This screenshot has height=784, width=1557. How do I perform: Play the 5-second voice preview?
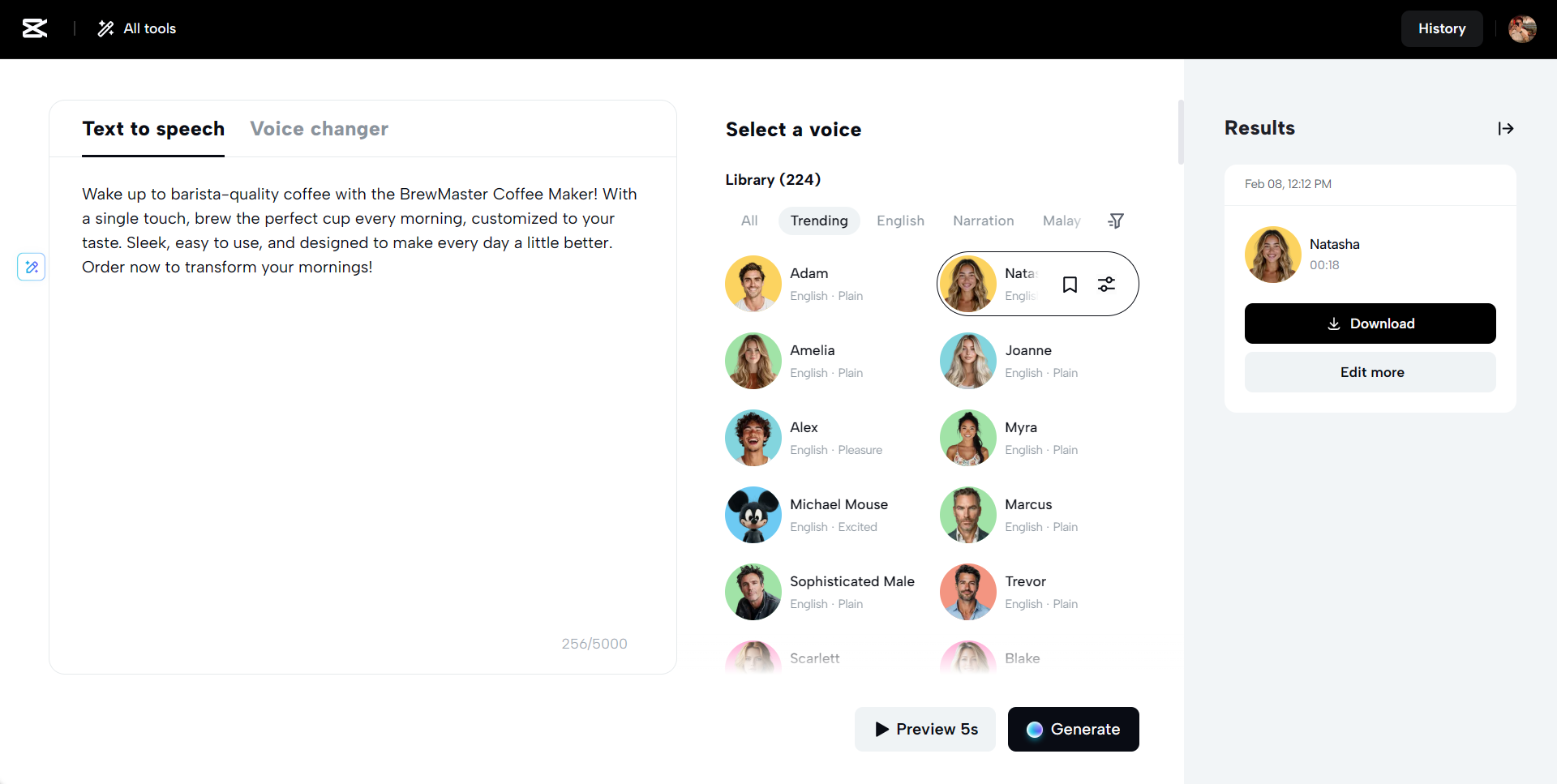click(925, 729)
